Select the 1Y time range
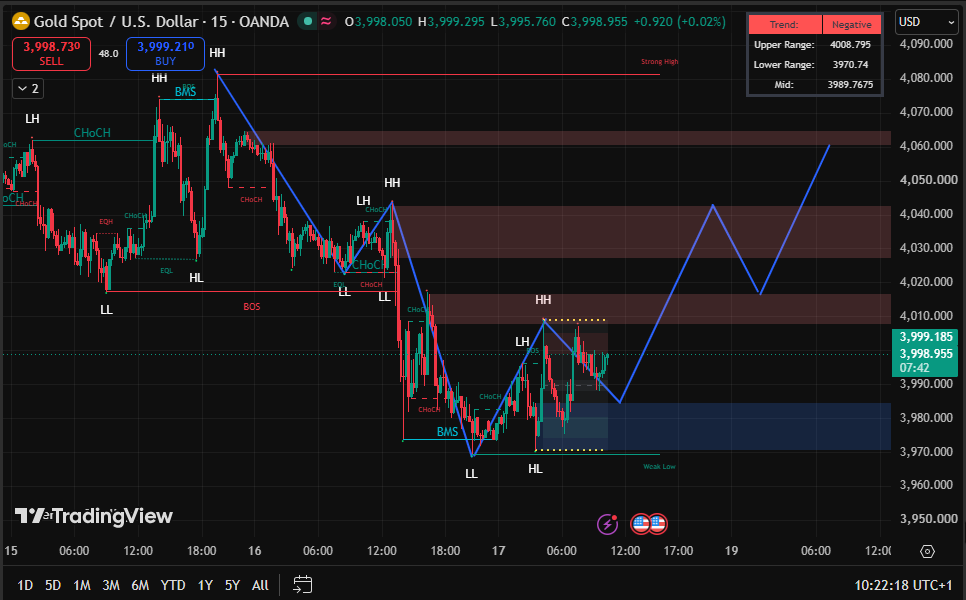The height and width of the screenshot is (600, 966). 205,585
